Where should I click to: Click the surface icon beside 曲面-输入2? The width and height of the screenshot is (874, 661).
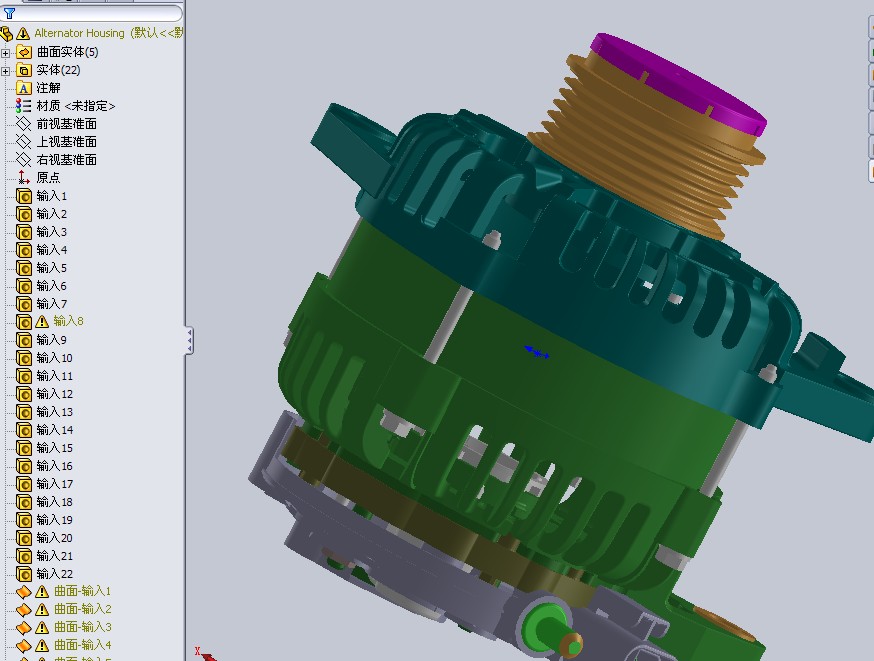24,609
